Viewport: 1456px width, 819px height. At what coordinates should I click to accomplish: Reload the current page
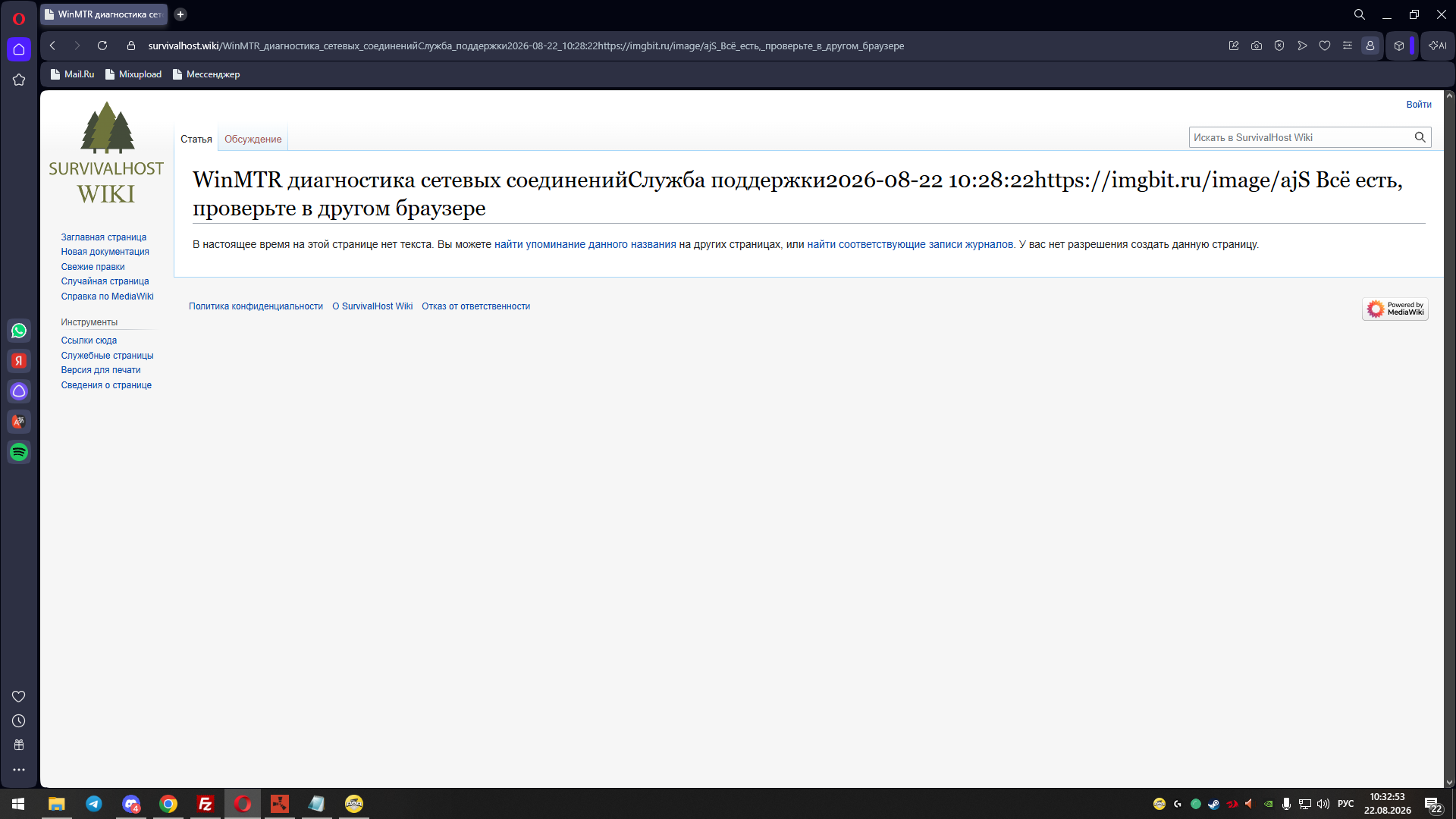pos(102,45)
